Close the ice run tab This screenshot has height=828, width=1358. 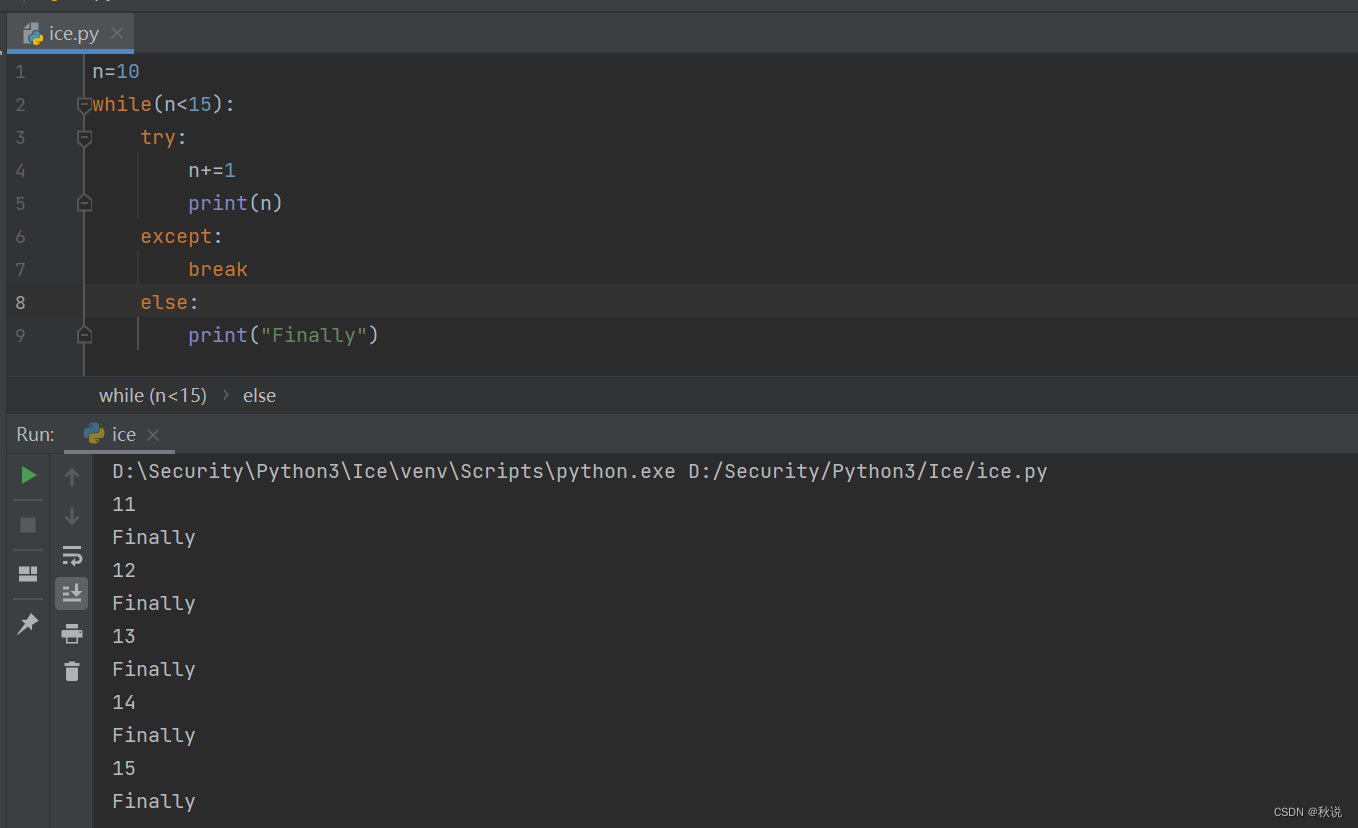(x=153, y=434)
